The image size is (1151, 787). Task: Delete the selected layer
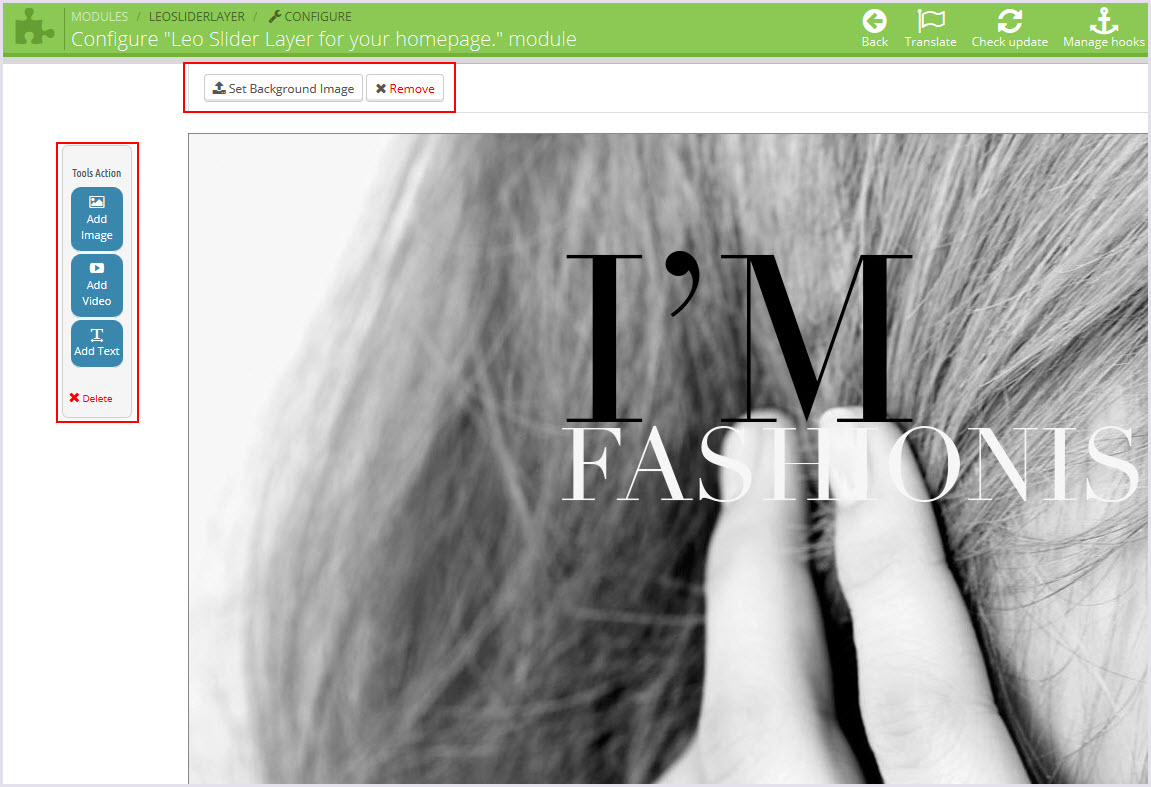coord(91,398)
